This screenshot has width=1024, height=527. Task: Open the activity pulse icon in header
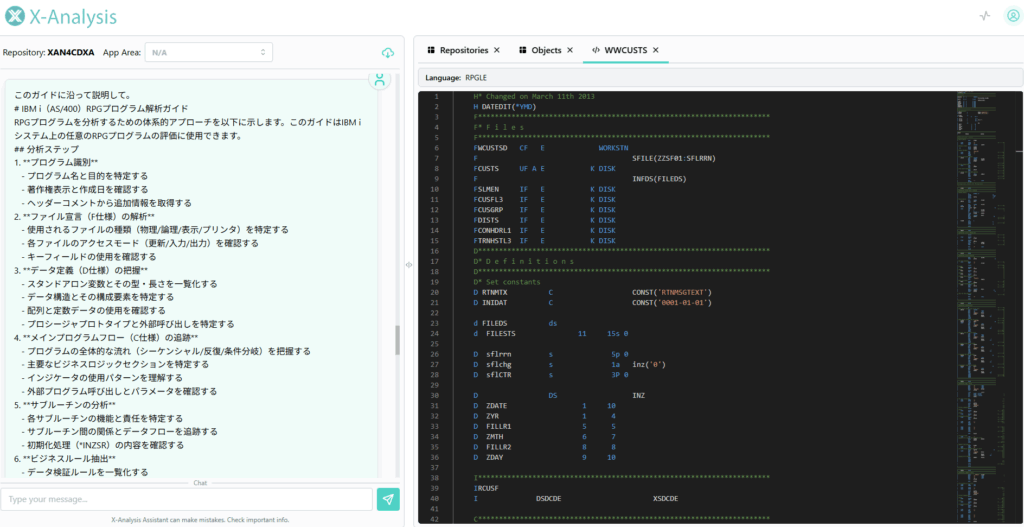coord(985,16)
